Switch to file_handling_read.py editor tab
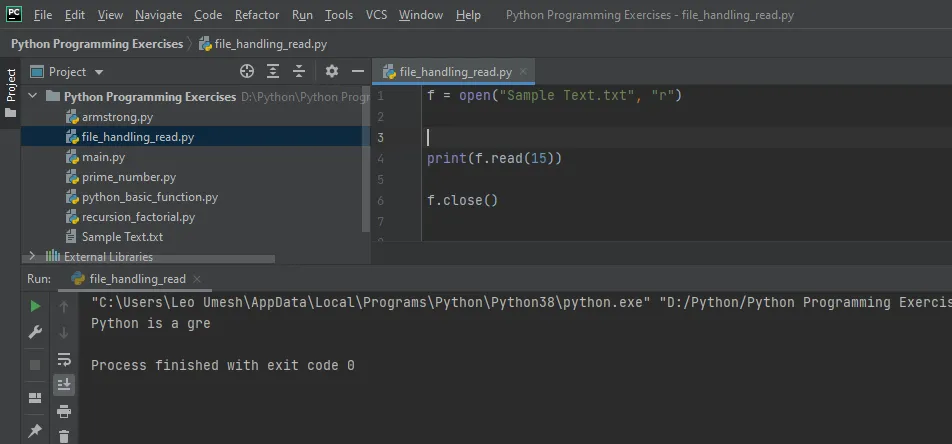 click(455, 72)
